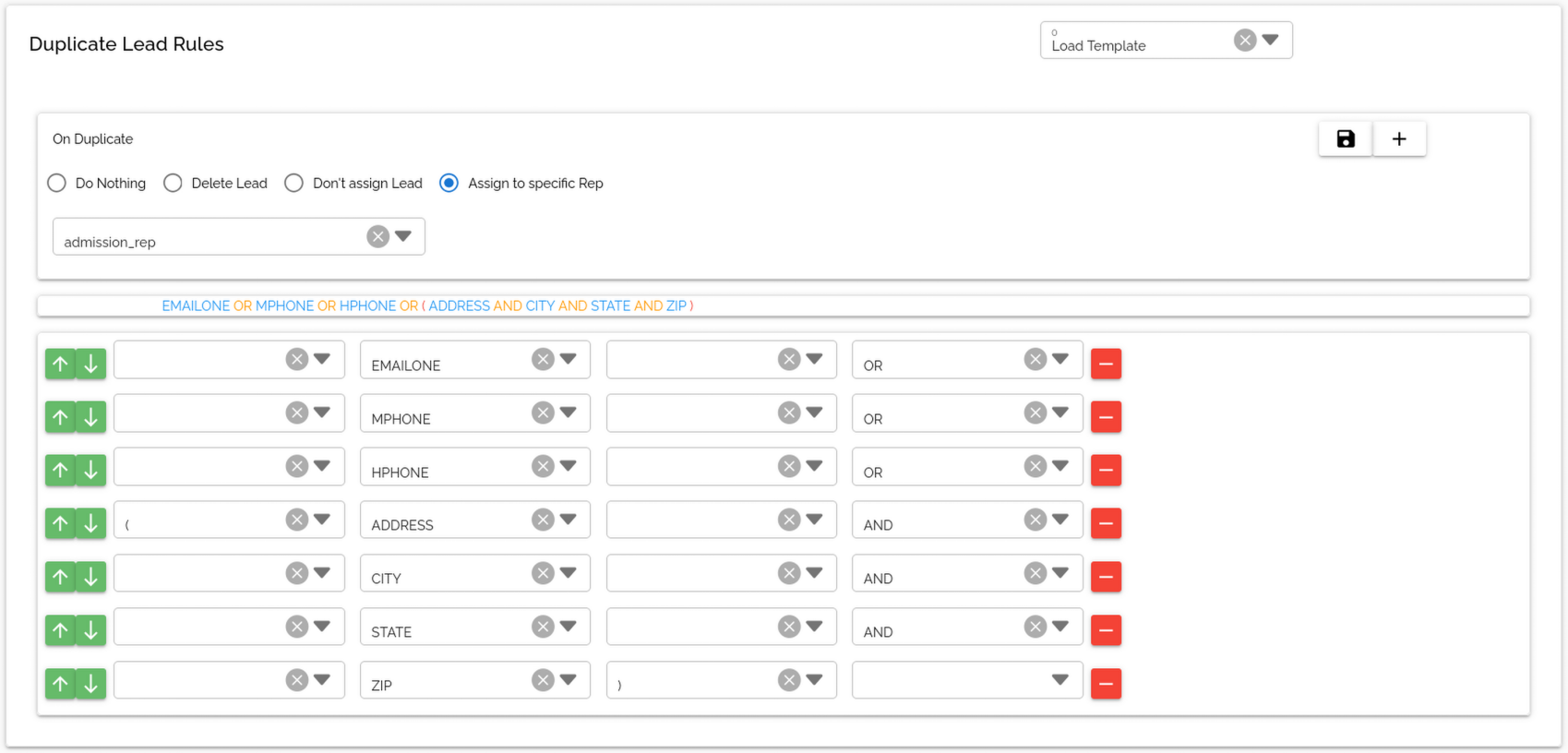Open the empty operator dropdown in ZIP row

(1059, 680)
